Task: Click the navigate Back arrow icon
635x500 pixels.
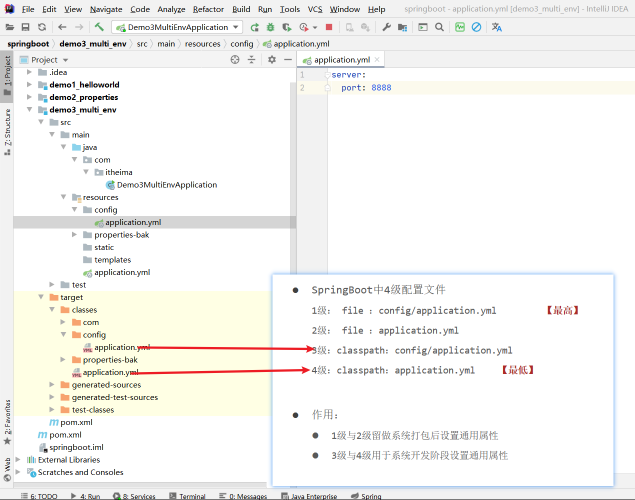Action: [x=62, y=27]
